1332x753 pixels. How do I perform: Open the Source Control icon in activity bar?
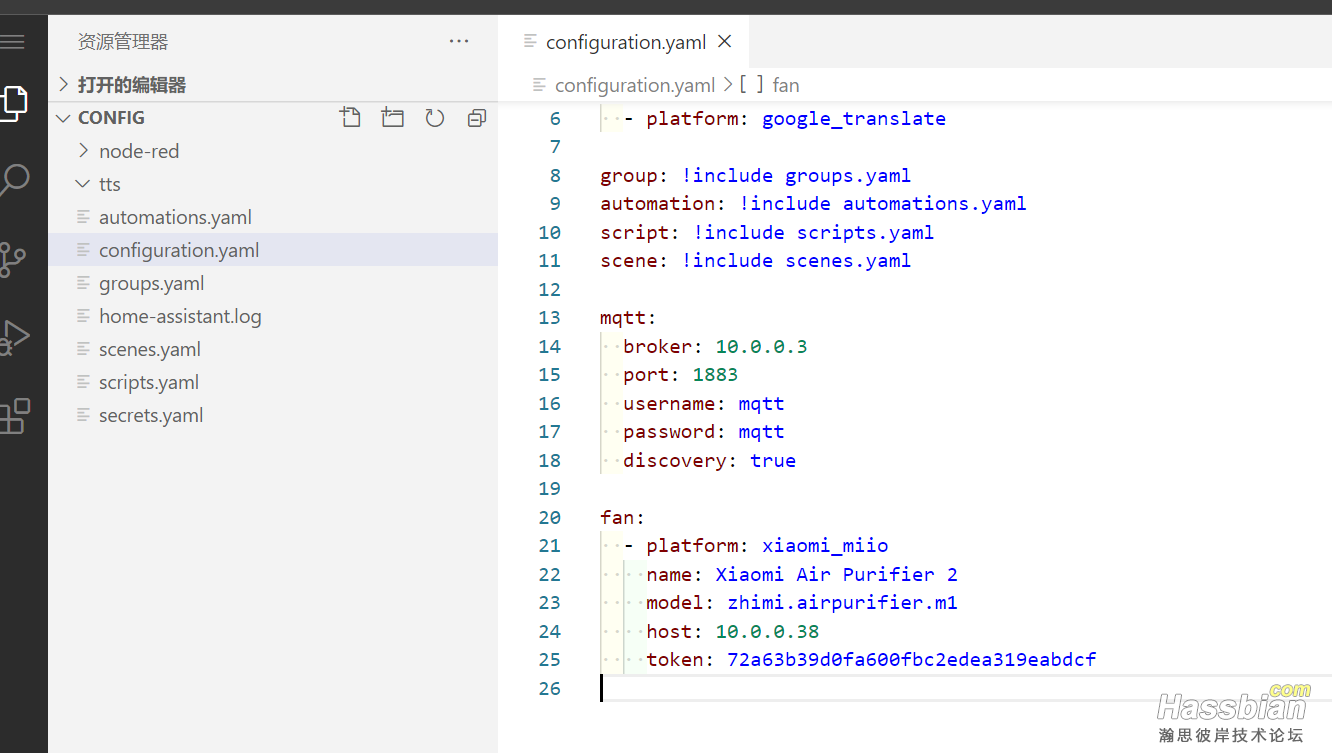click(x=13, y=259)
